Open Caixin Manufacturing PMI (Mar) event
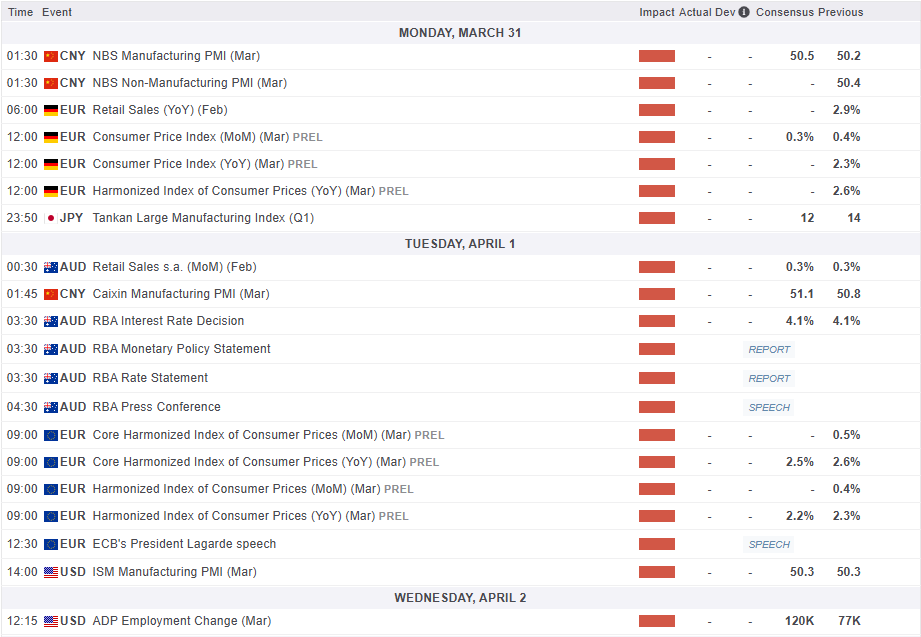 point(180,294)
